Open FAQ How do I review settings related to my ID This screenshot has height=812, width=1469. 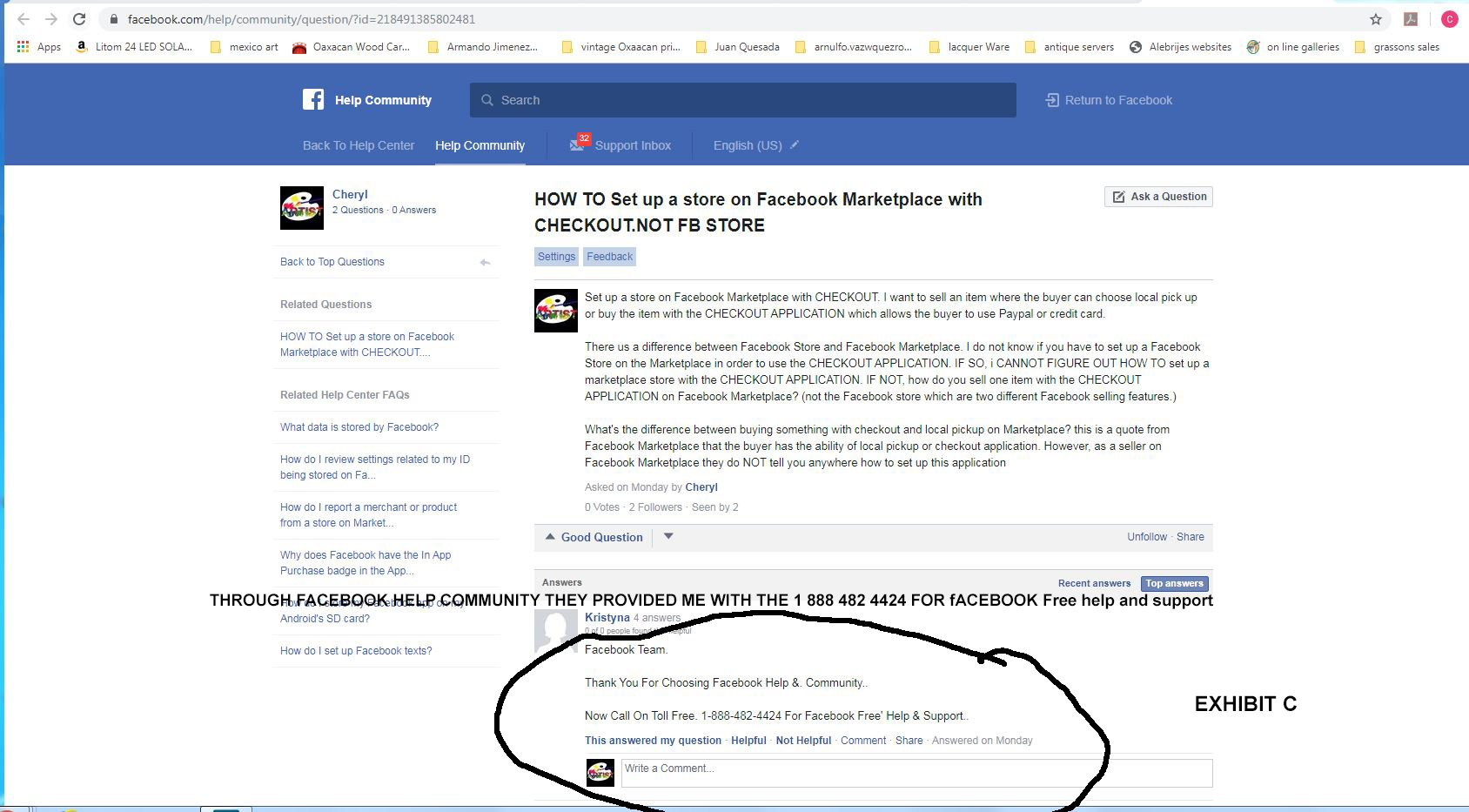[x=375, y=467]
